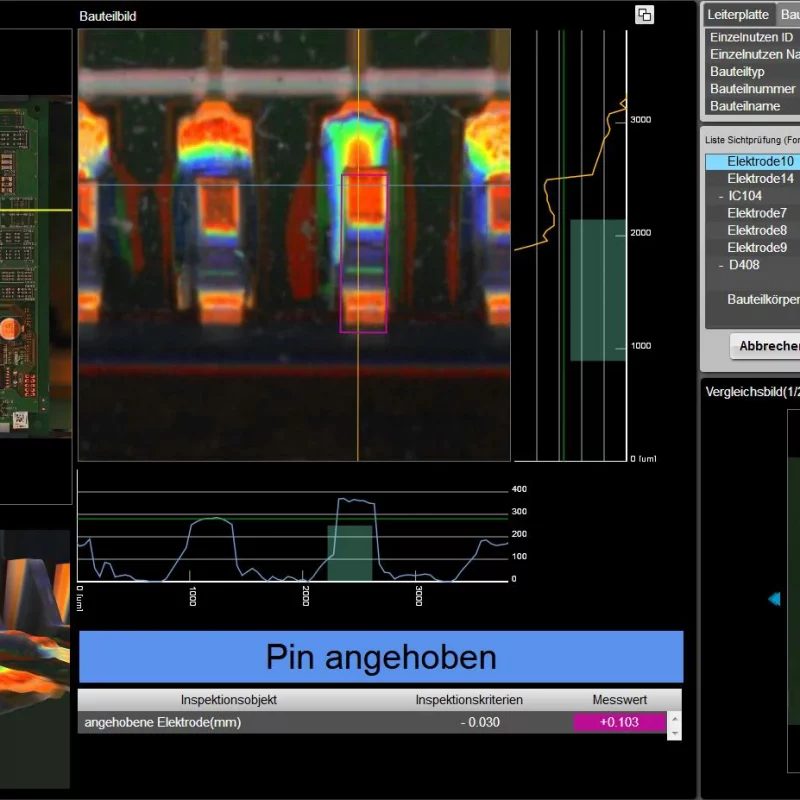
Task: Click the Pin angehoben result banner
Action: tap(380, 657)
